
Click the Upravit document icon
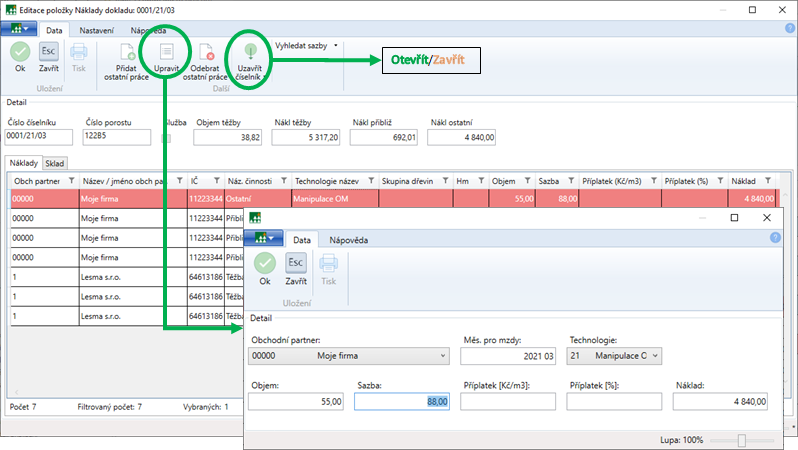coord(167,52)
